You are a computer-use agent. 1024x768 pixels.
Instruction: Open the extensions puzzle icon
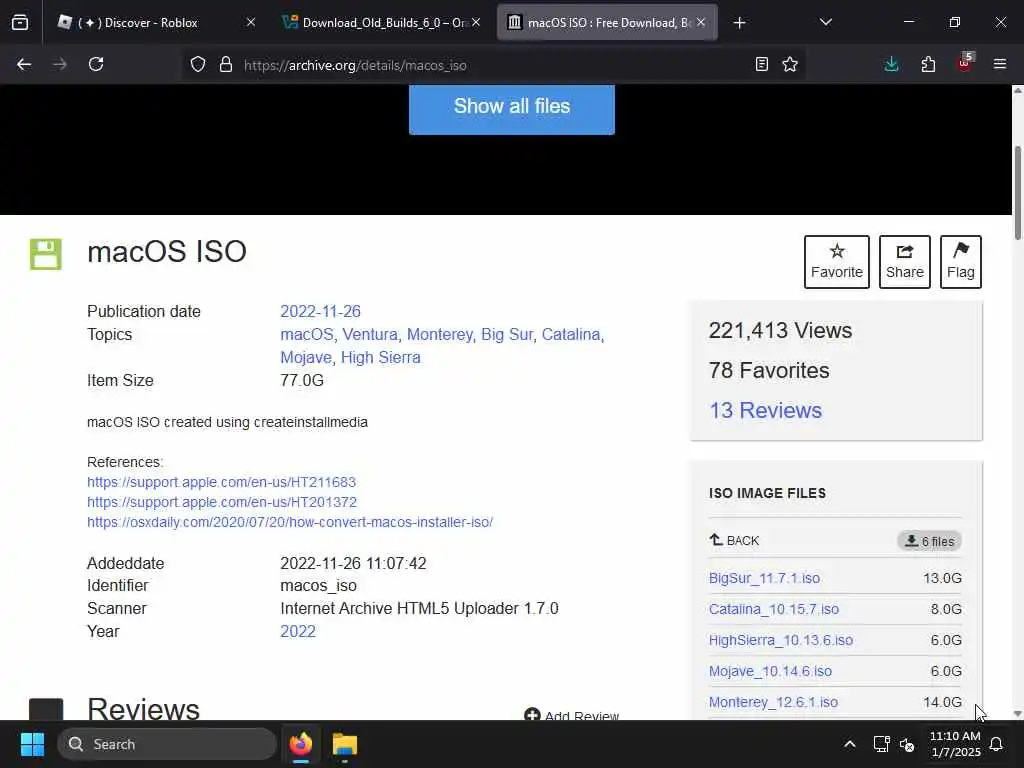[x=928, y=64]
